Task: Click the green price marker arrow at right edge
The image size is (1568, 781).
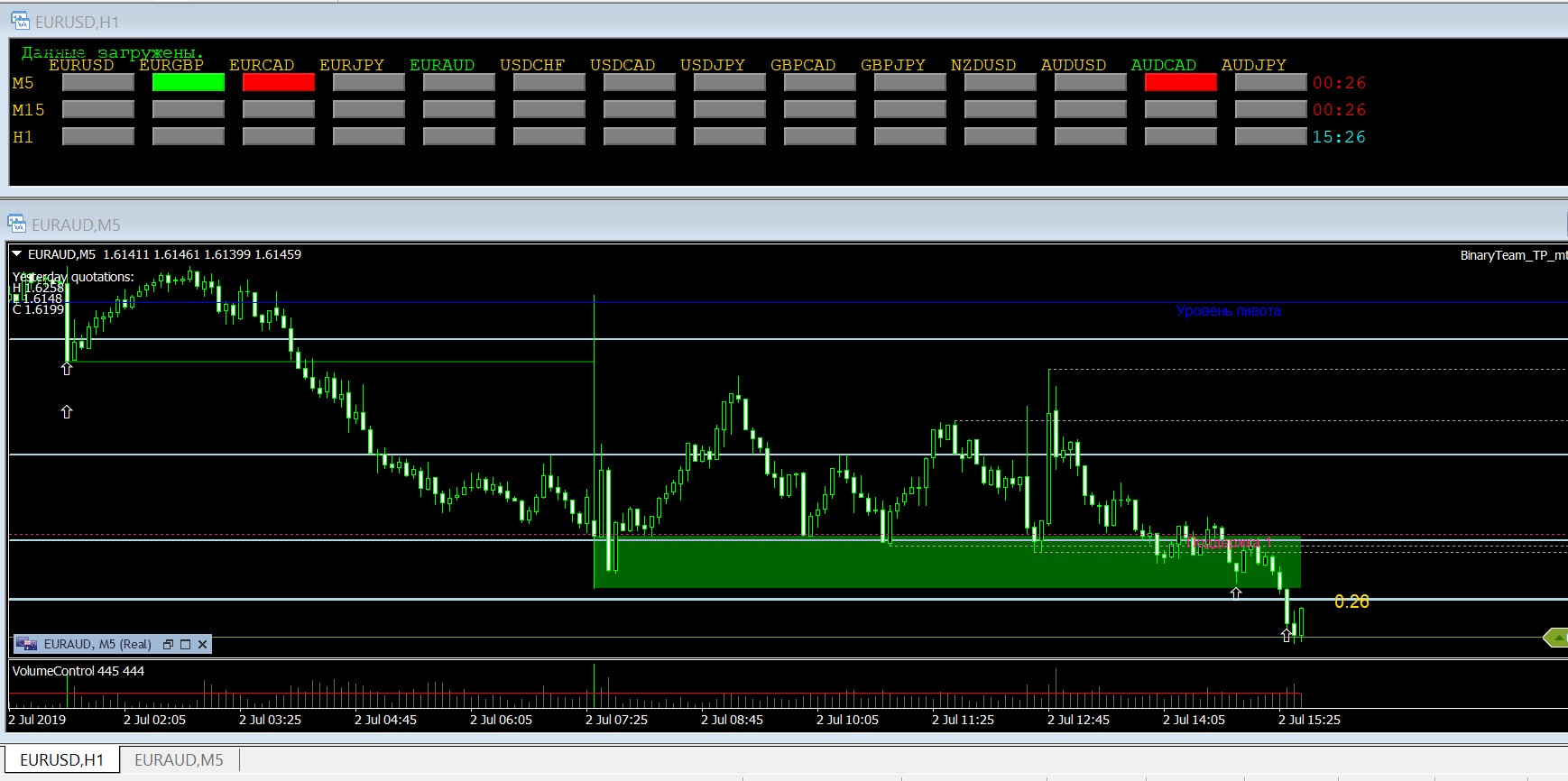Action: (x=1555, y=638)
